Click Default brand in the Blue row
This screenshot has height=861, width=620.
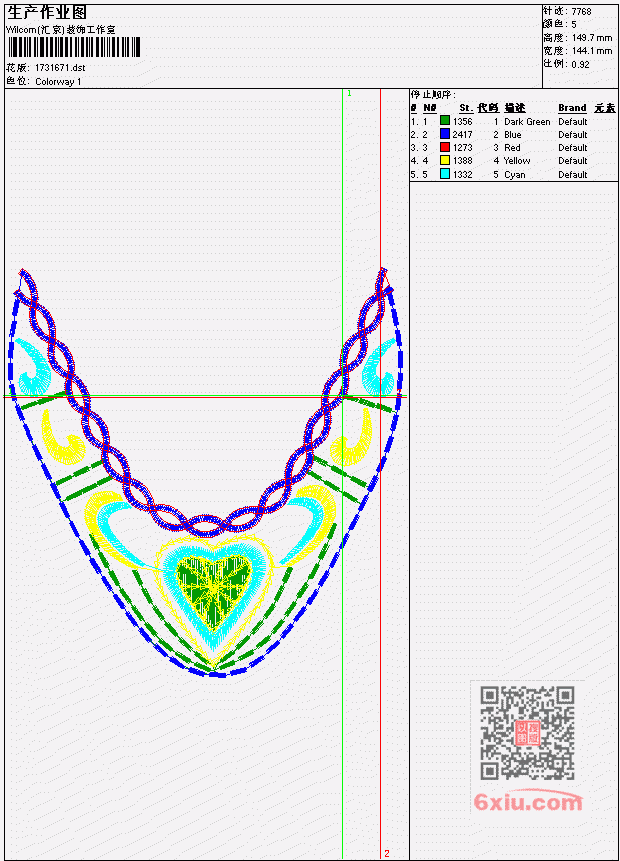[573, 135]
